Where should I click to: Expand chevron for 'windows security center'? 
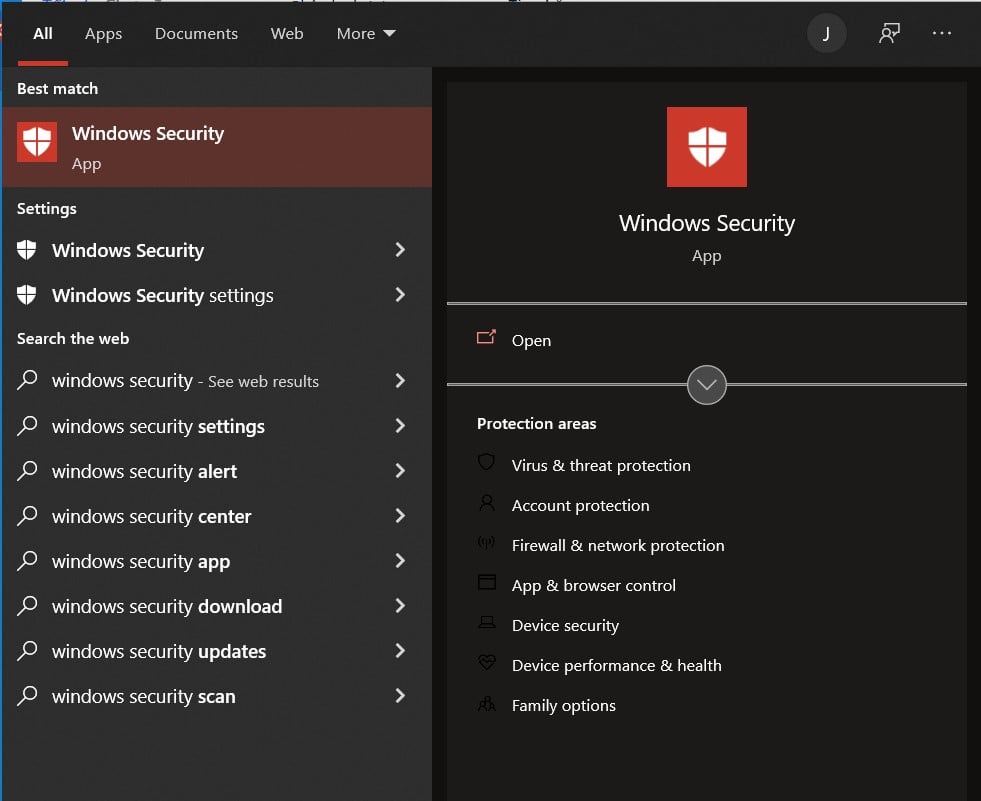tap(400, 516)
